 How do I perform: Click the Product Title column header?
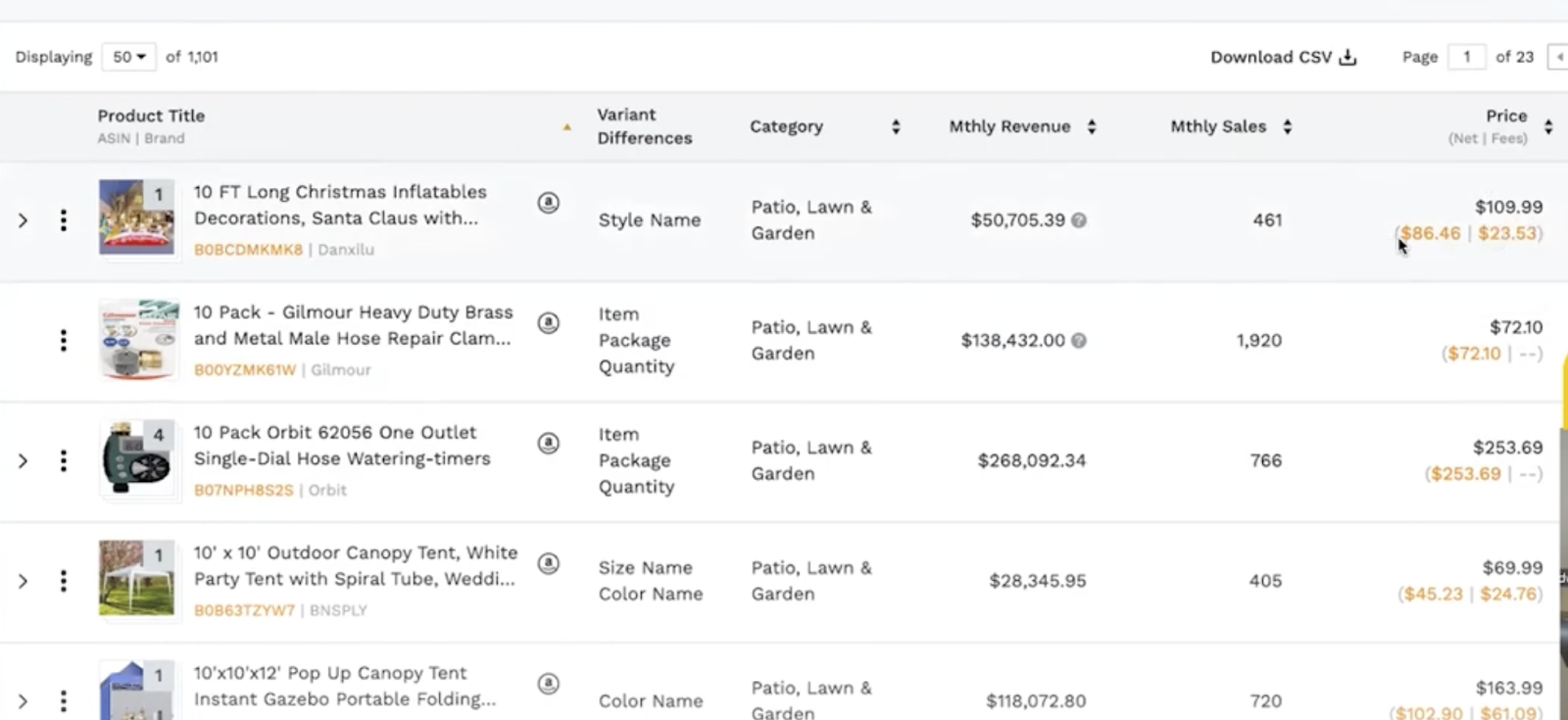coord(151,116)
